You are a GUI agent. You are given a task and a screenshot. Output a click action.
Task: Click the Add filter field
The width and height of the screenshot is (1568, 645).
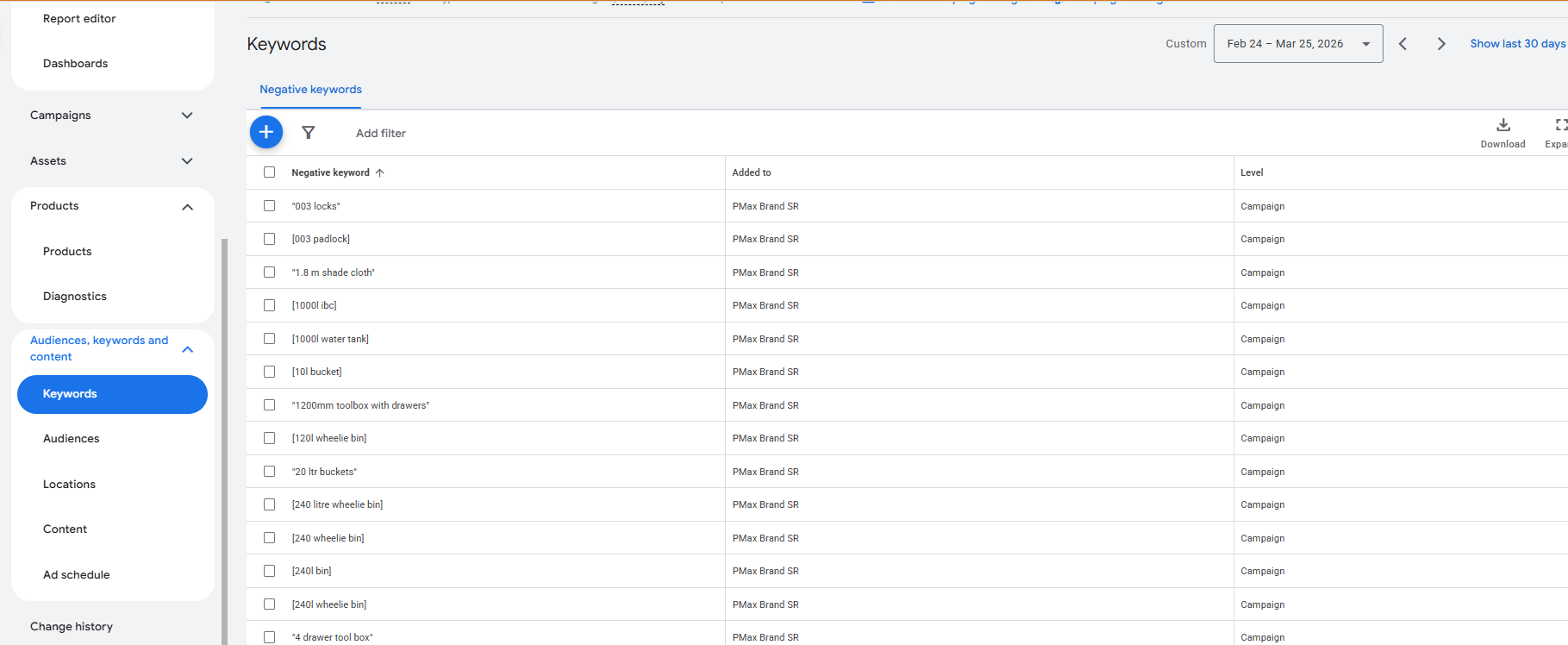click(x=381, y=134)
